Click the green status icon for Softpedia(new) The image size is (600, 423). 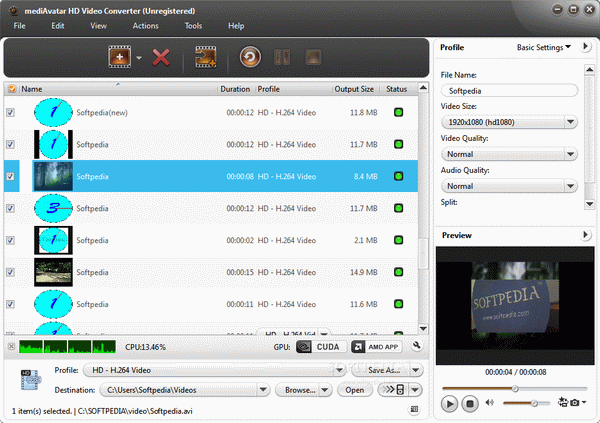(398, 112)
